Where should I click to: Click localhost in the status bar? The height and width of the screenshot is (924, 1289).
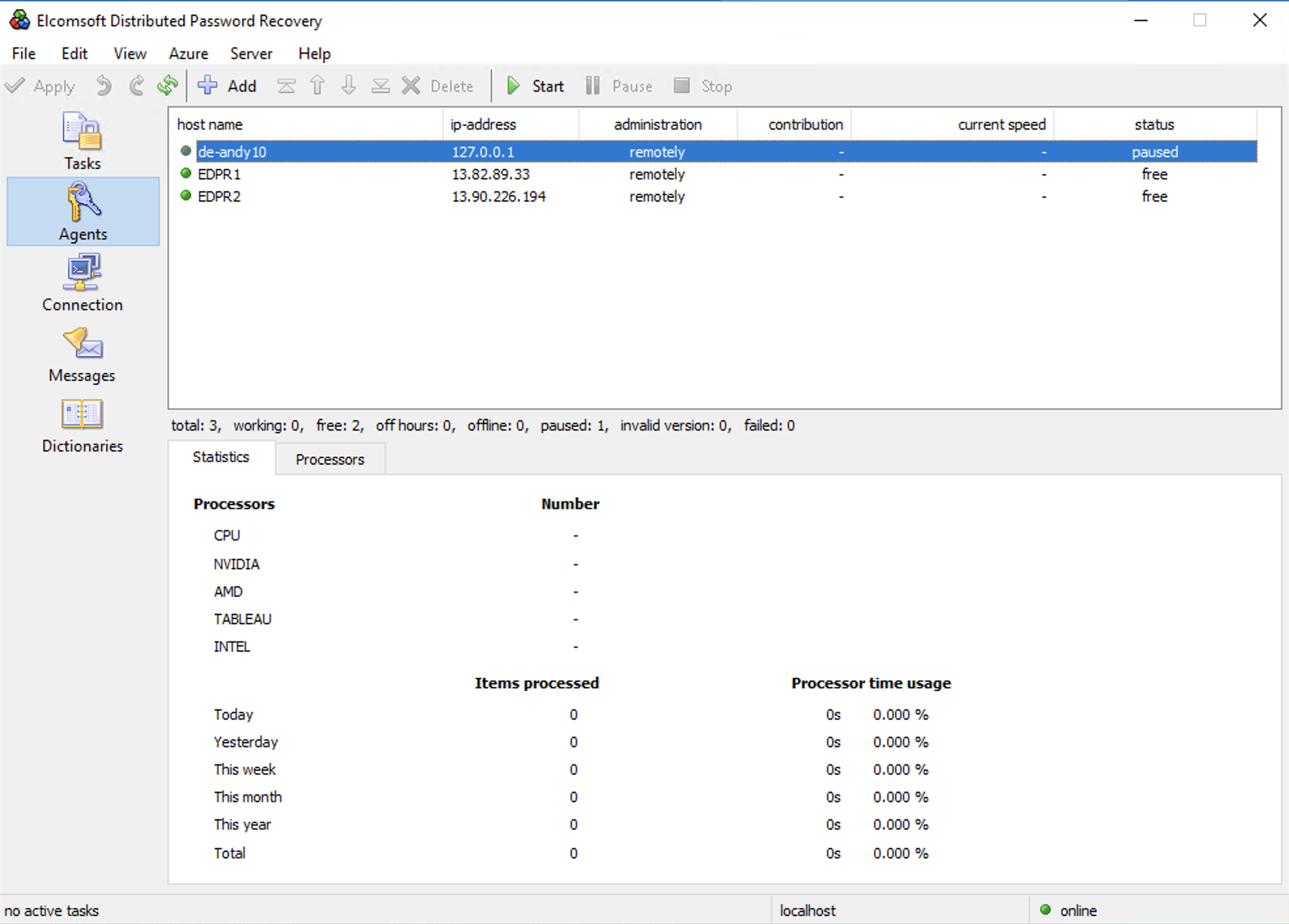(x=807, y=910)
